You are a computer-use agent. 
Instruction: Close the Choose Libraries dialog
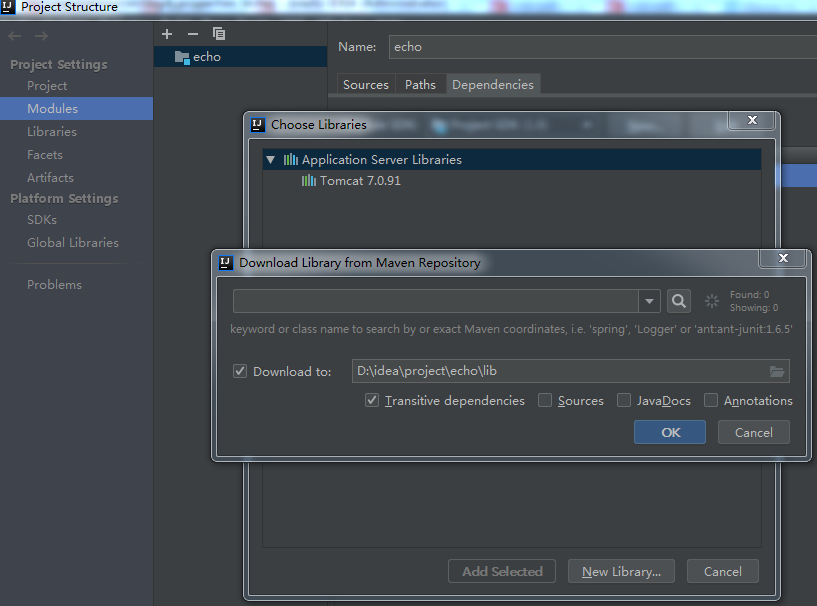(752, 120)
